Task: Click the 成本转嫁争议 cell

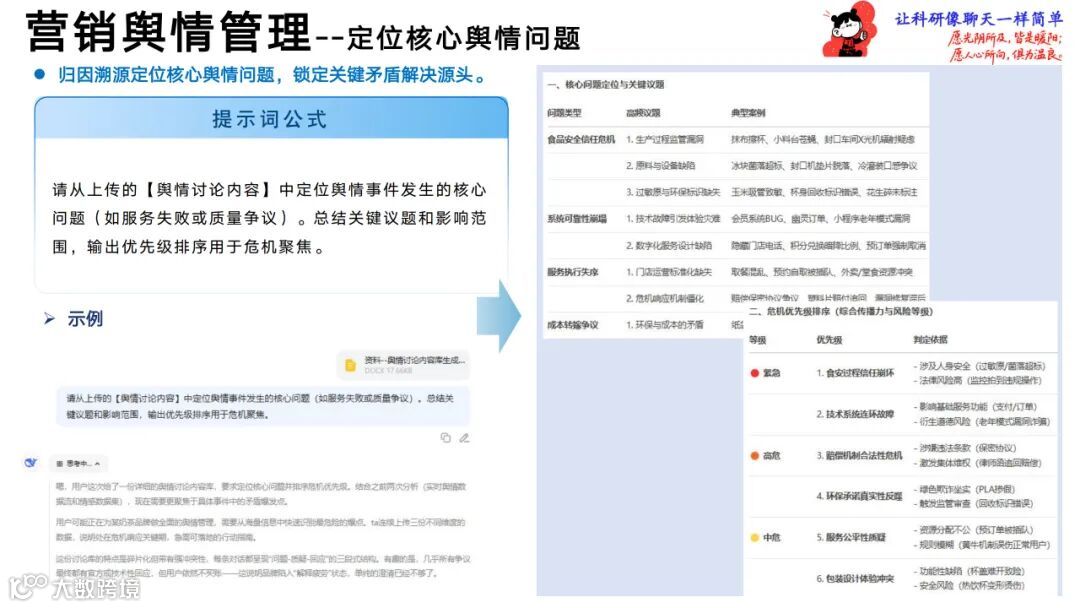Action: 572,325
